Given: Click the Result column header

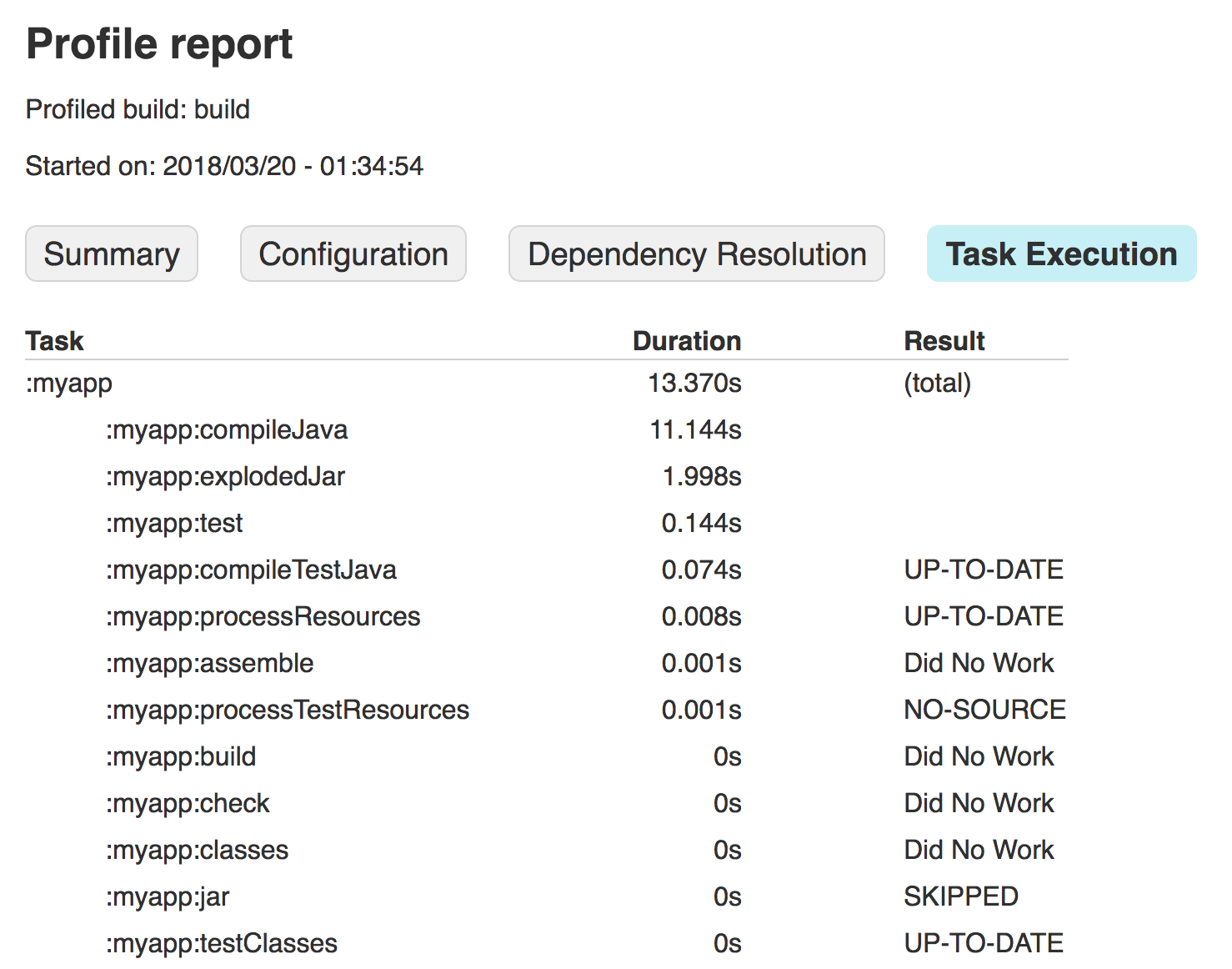Looking at the screenshot, I should coord(944,341).
